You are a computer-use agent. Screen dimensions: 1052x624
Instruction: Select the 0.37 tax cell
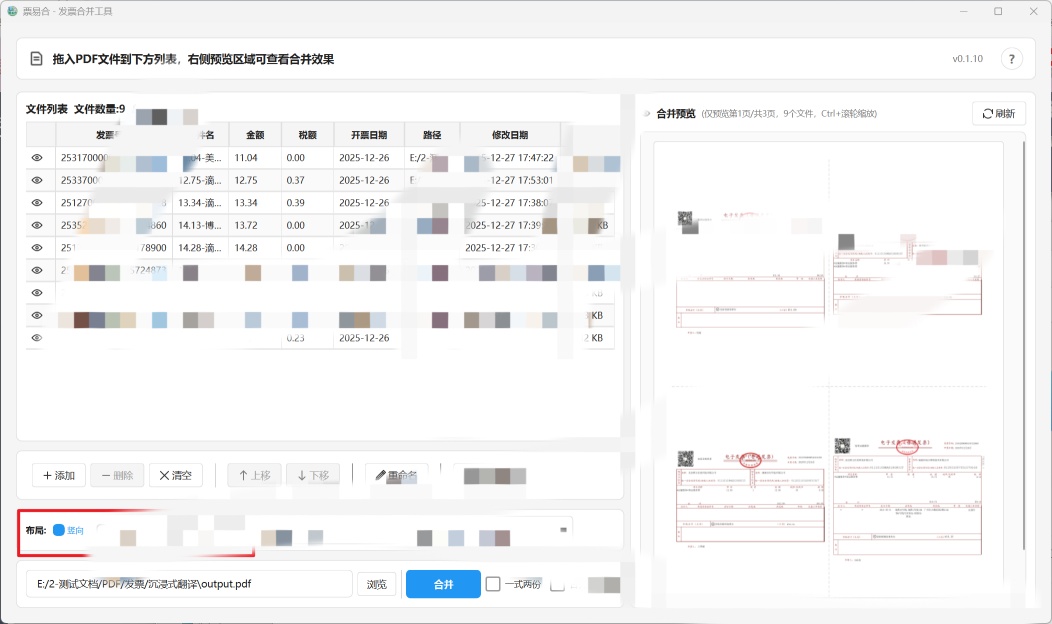click(307, 180)
